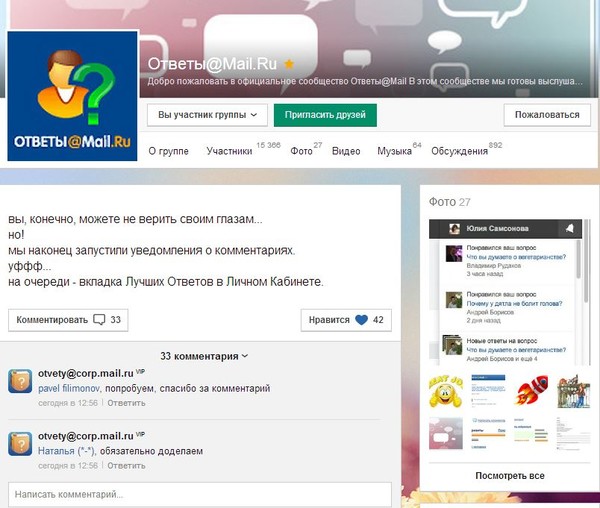Open the red rocket photo thumbnail

click(x=531, y=391)
